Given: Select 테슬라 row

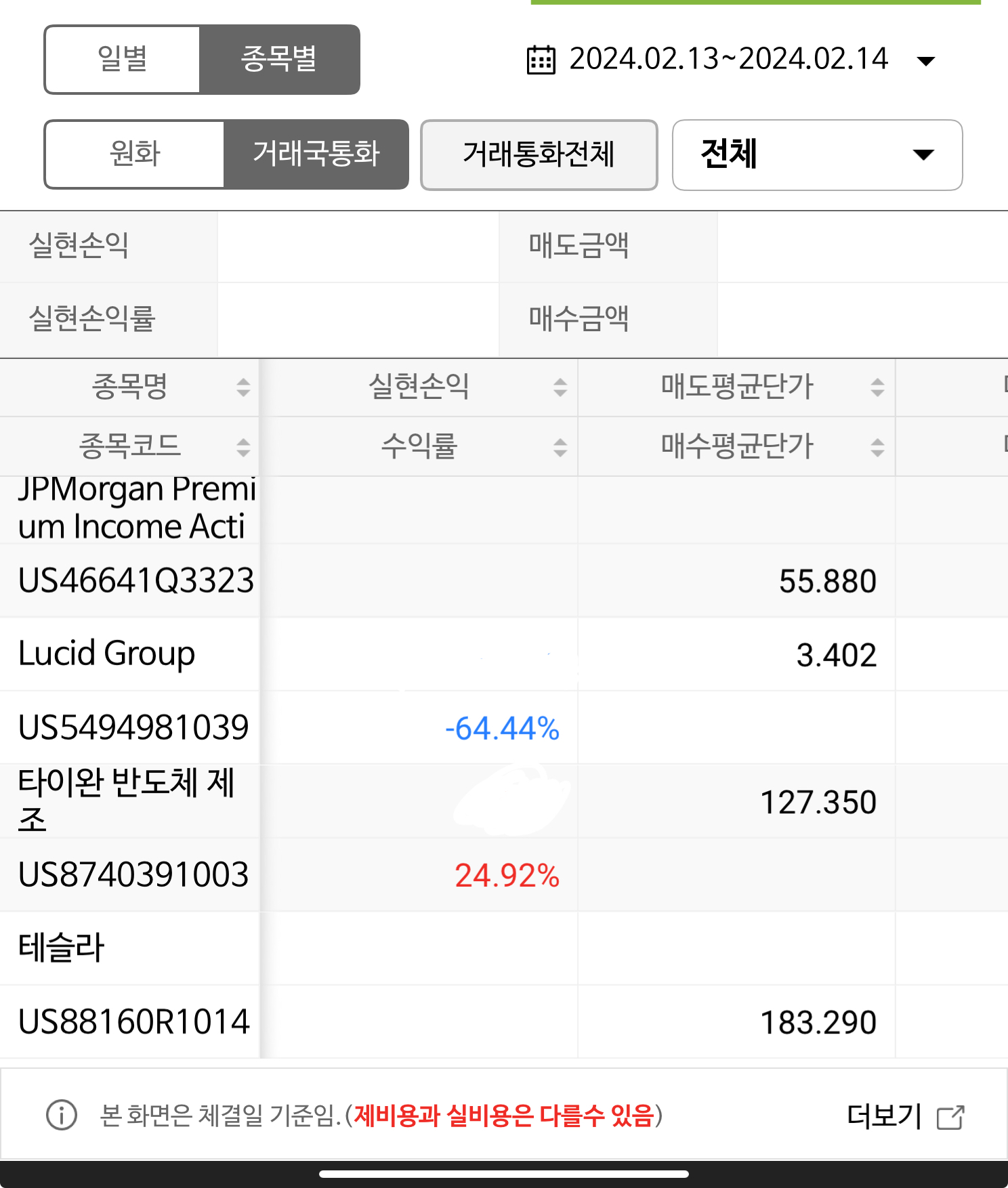Looking at the screenshot, I should click(x=61, y=948).
